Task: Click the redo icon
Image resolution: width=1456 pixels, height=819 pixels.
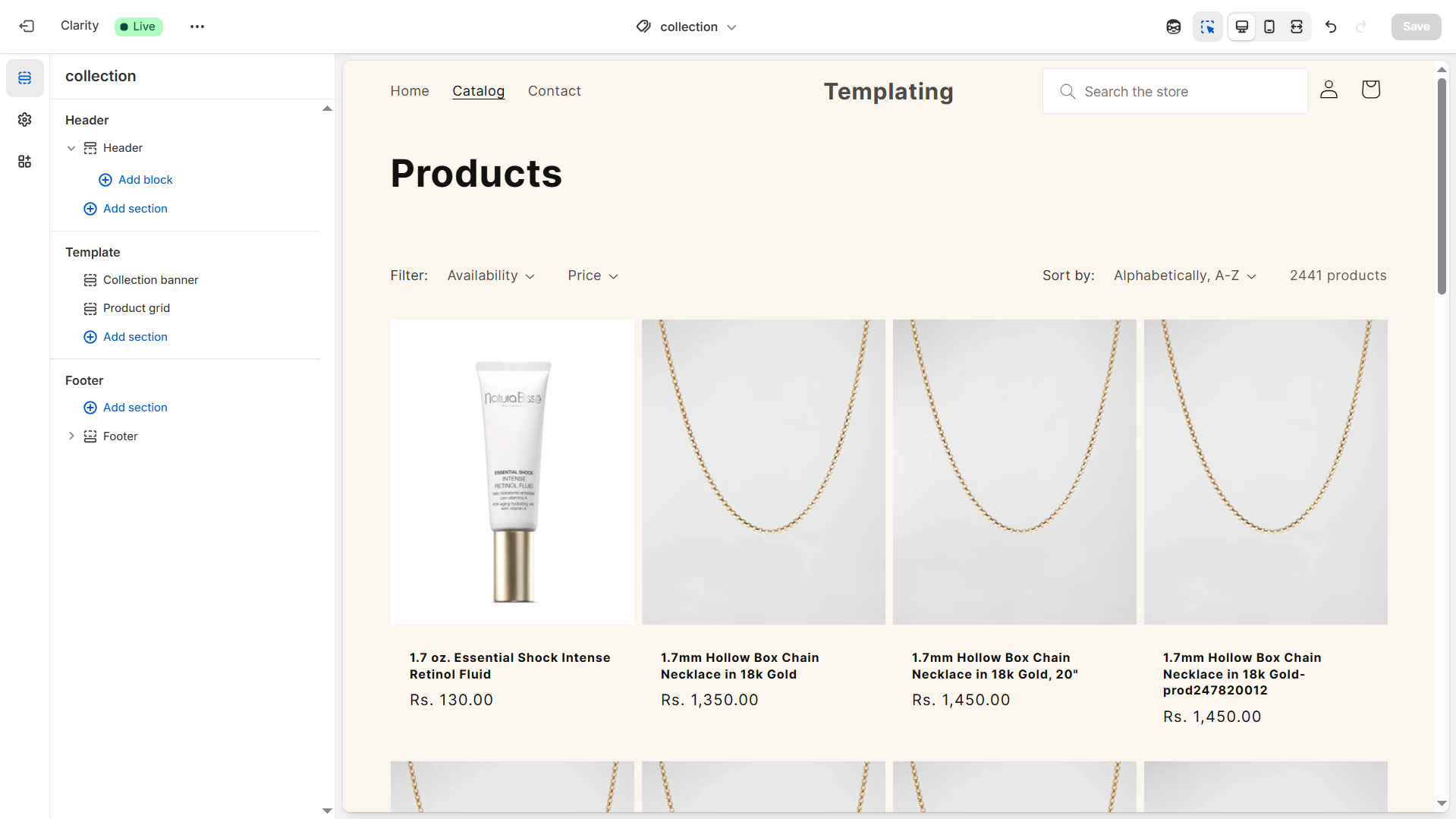Action: pyautogui.click(x=1361, y=27)
